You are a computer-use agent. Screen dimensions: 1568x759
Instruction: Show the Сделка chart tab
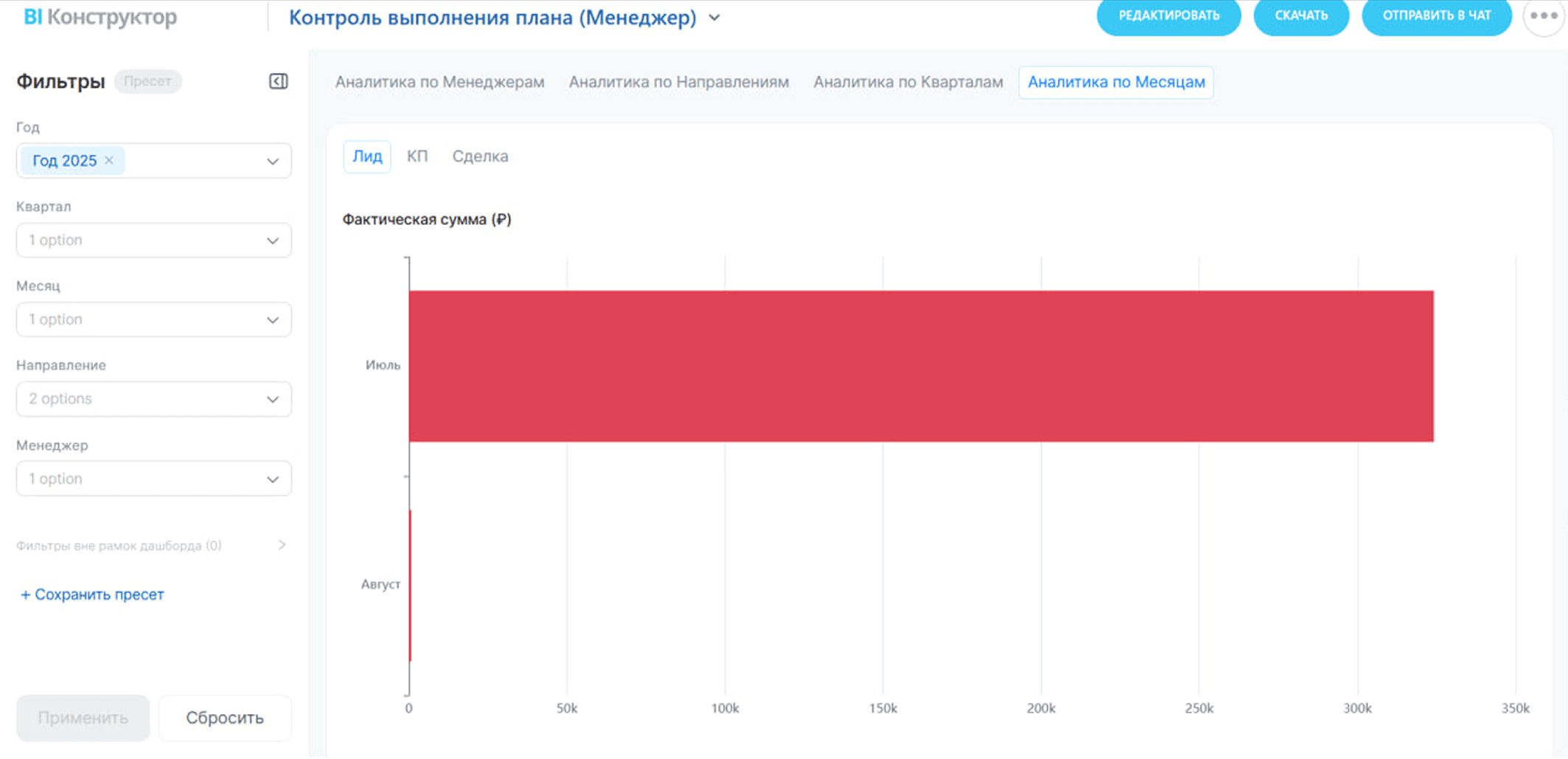[x=480, y=156]
